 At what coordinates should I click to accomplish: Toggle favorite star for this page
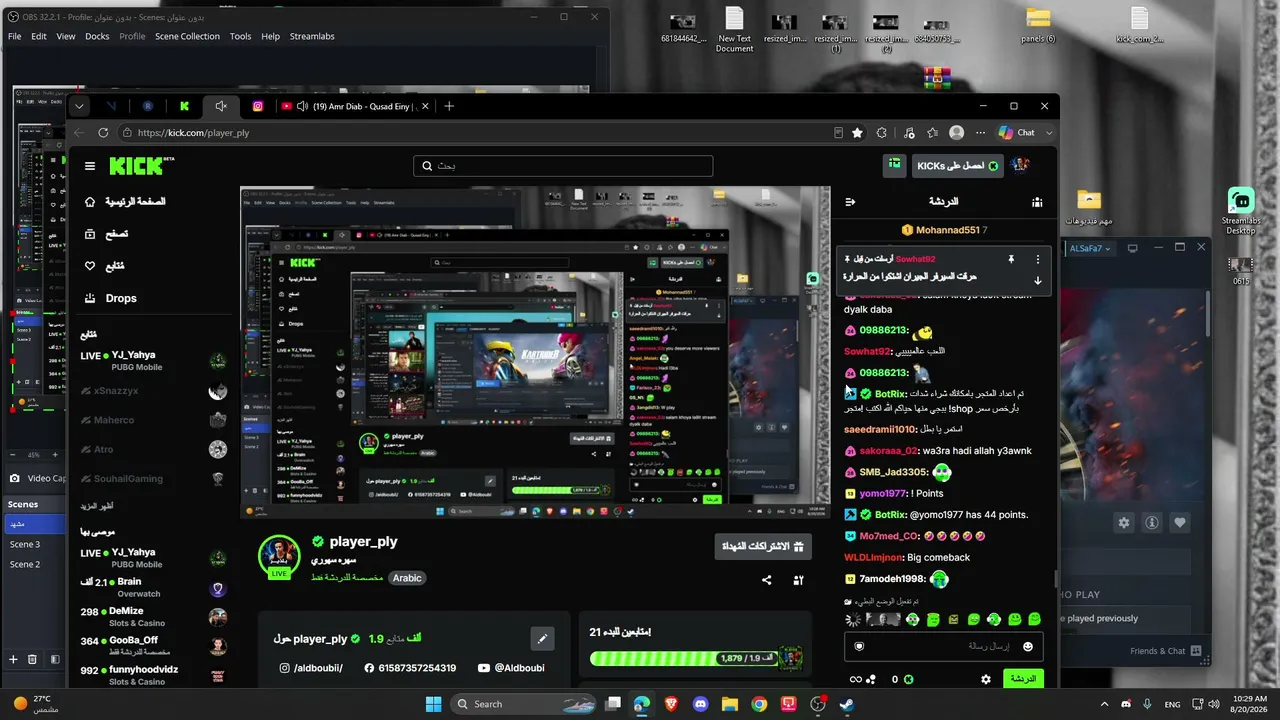point(857,132)
